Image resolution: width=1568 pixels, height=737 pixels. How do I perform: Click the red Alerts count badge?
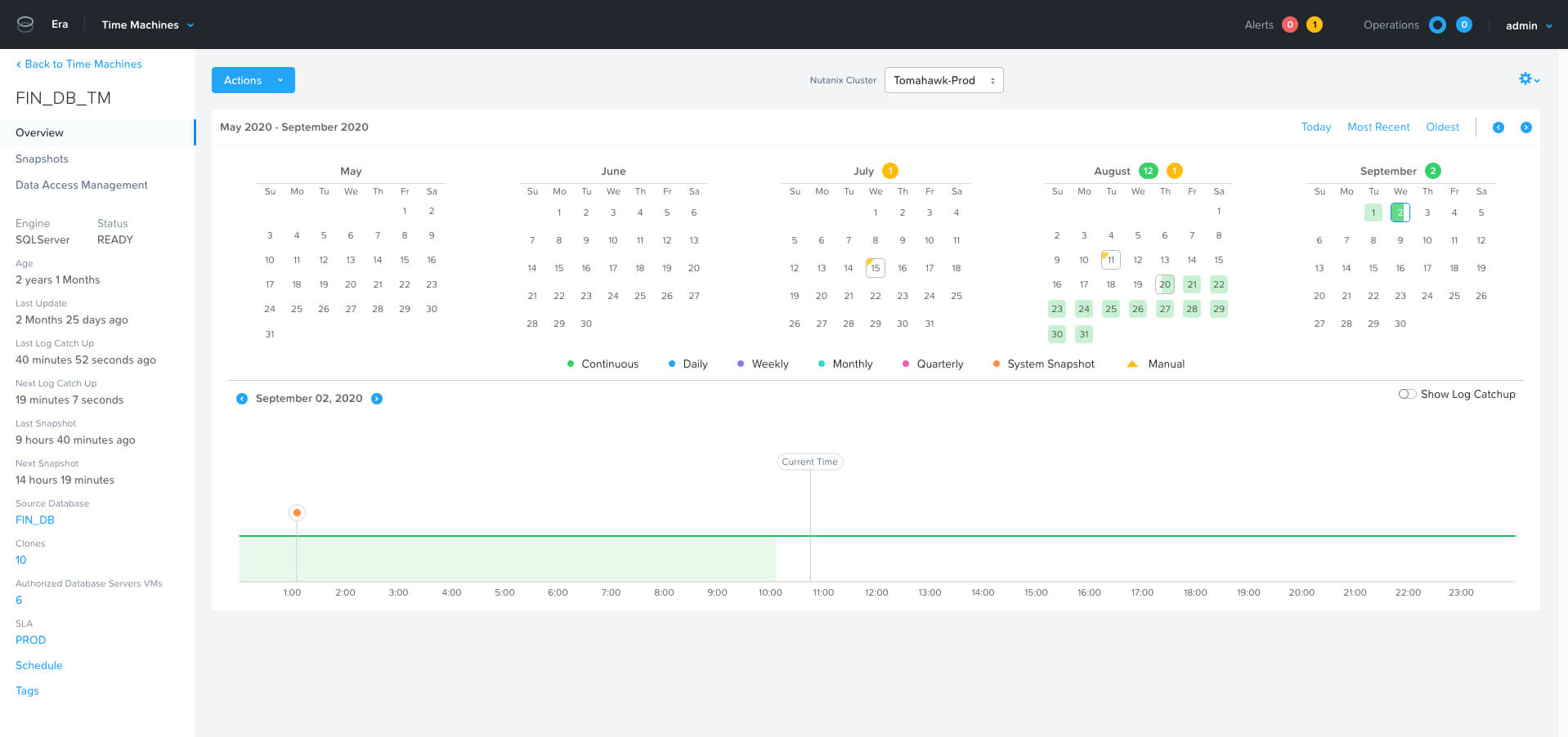pyautogui.click(x=1290, y=25)
